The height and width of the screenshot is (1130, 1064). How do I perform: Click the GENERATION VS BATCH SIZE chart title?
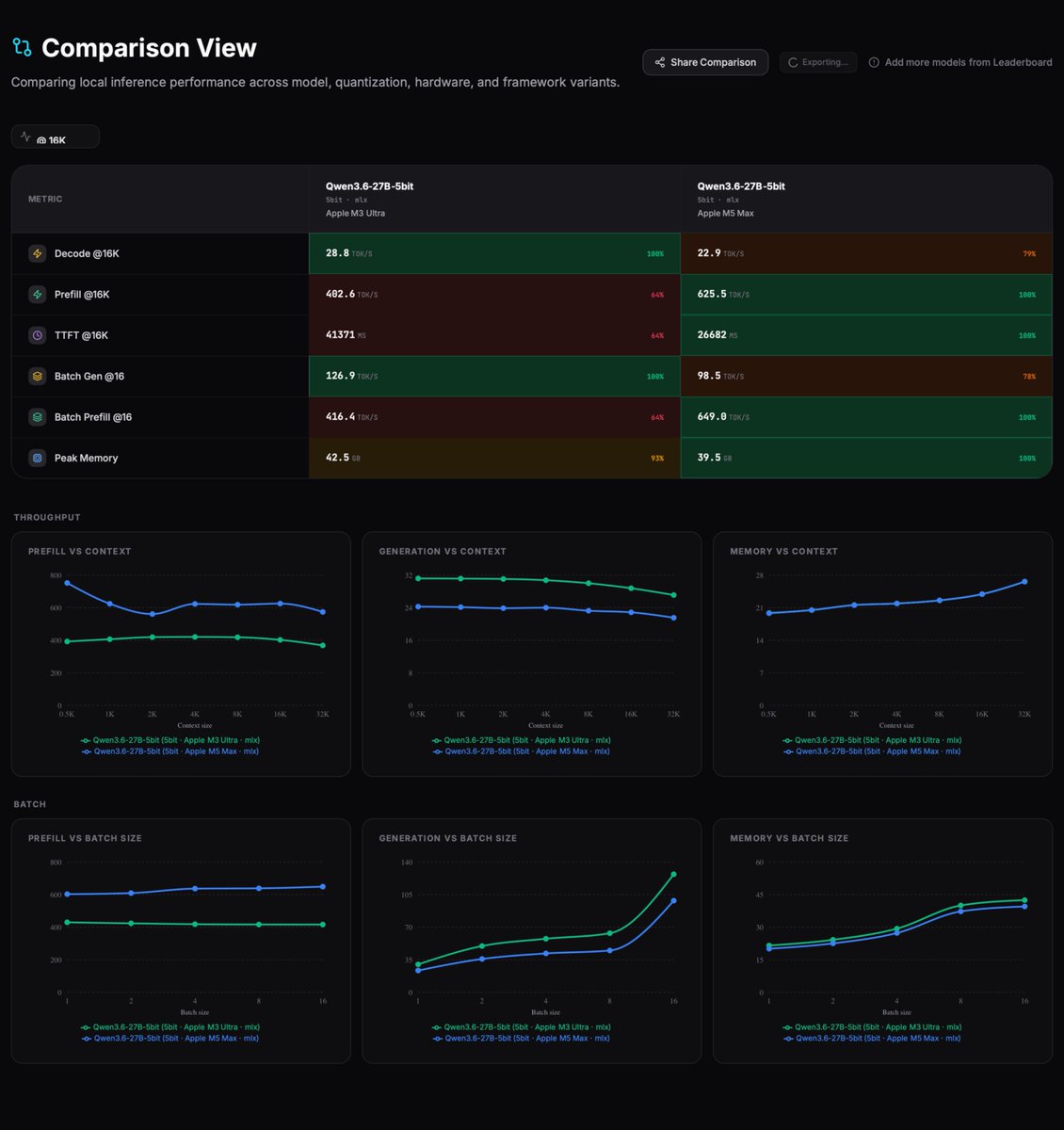tap(448, 838)
